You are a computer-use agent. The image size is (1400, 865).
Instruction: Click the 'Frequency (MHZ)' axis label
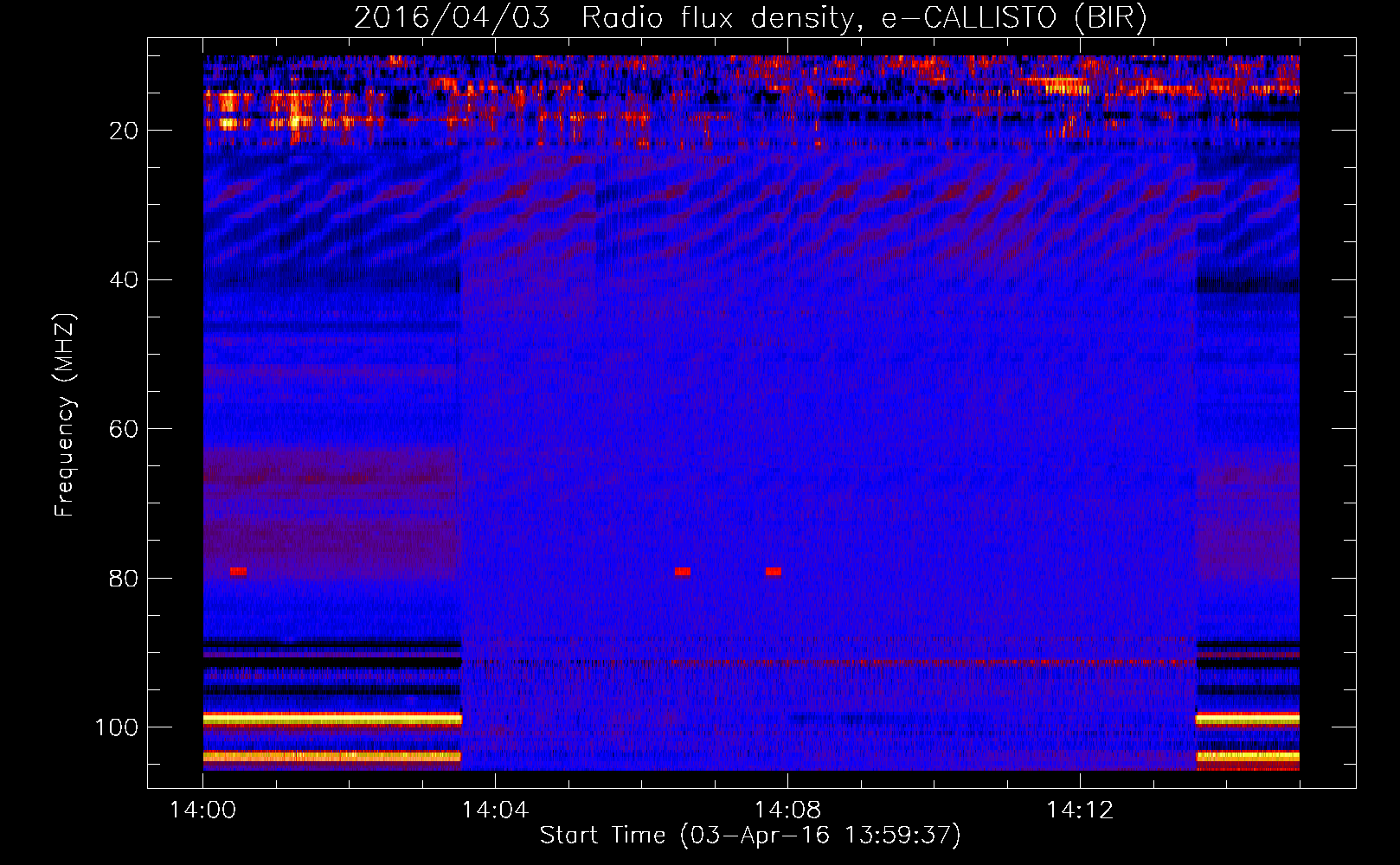(65, 415)
